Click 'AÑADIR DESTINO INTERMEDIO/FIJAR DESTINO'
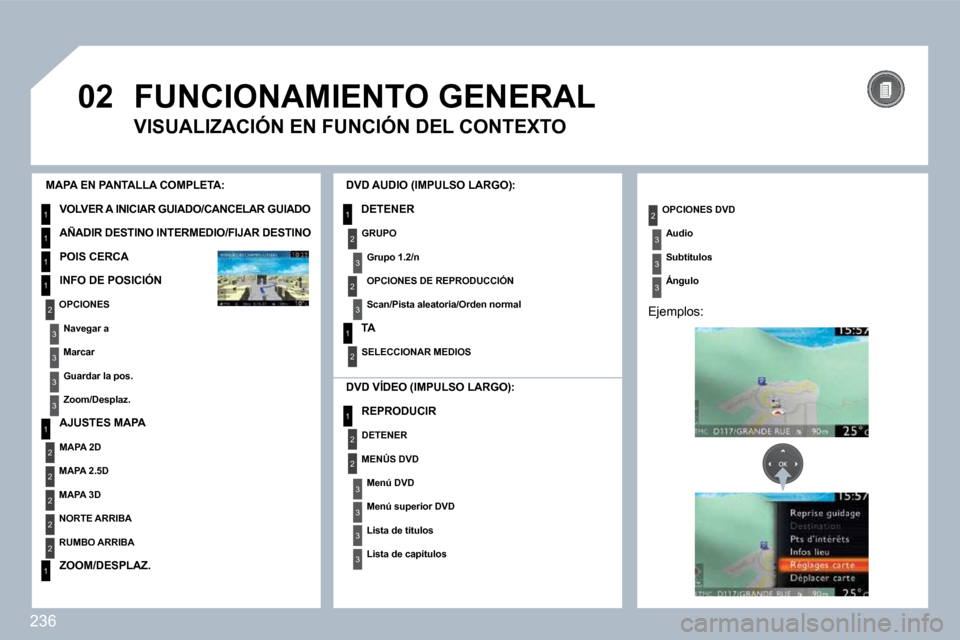Image resolution: width=960 pixels, height=640 pixels. pyautogui.click(x=185, y=233)
